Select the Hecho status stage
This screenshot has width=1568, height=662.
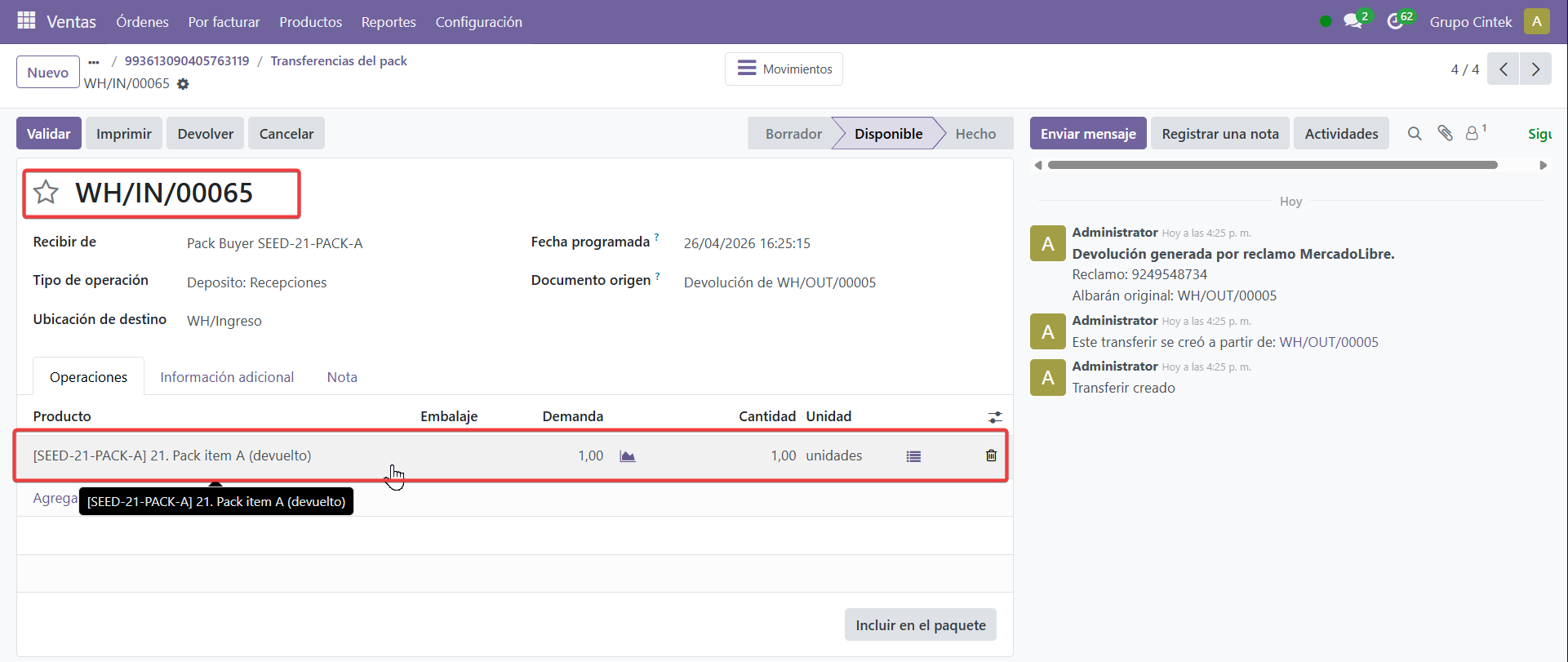coord(975,134)
